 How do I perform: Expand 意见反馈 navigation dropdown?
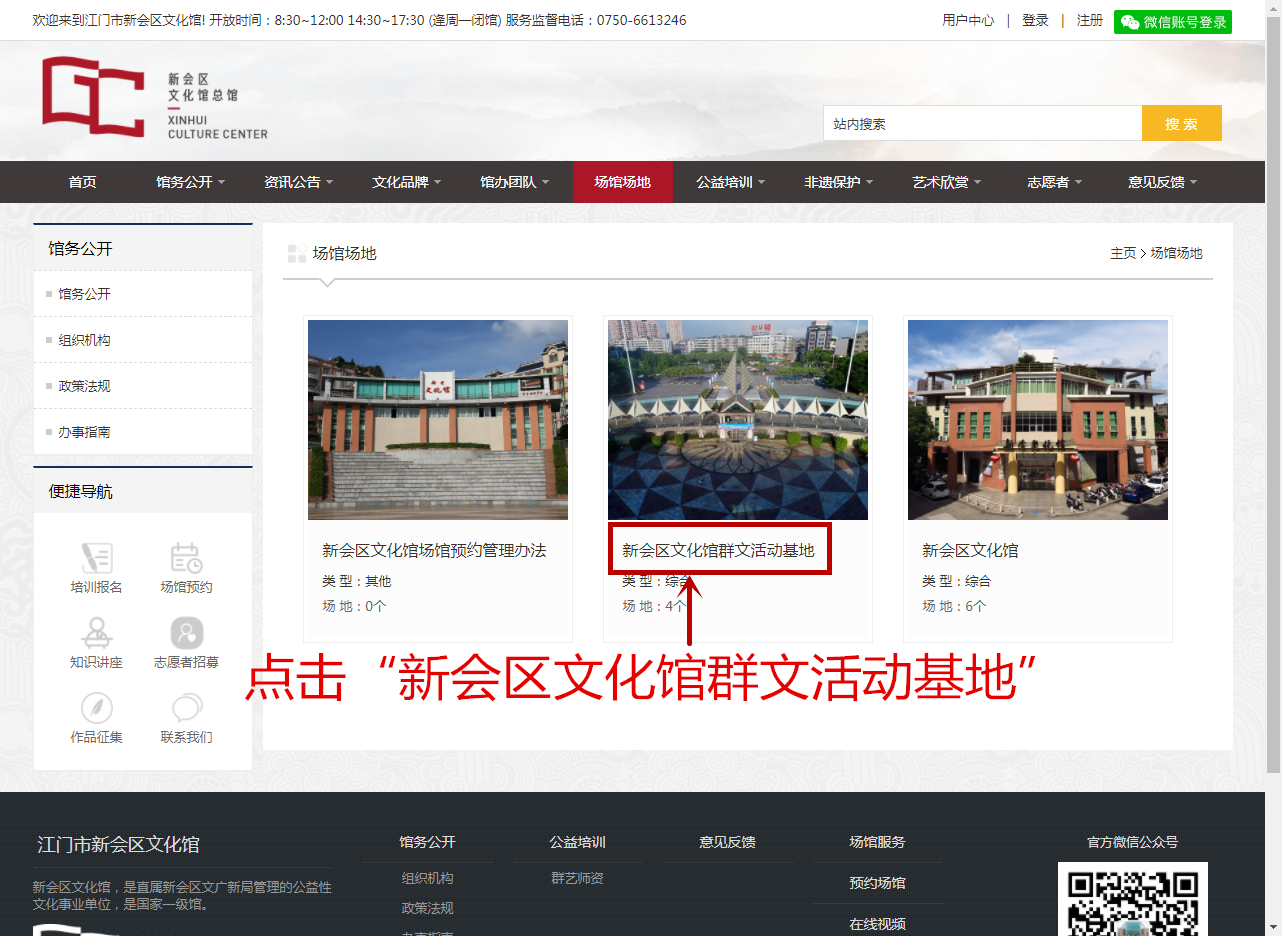tap(1162, 182)
